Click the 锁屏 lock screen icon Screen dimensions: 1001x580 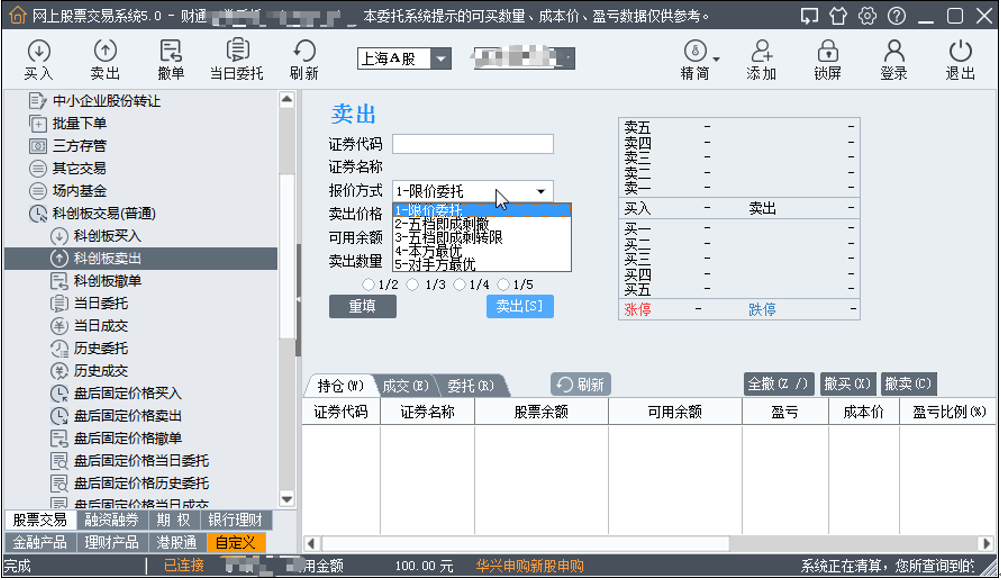click(827, 52)
